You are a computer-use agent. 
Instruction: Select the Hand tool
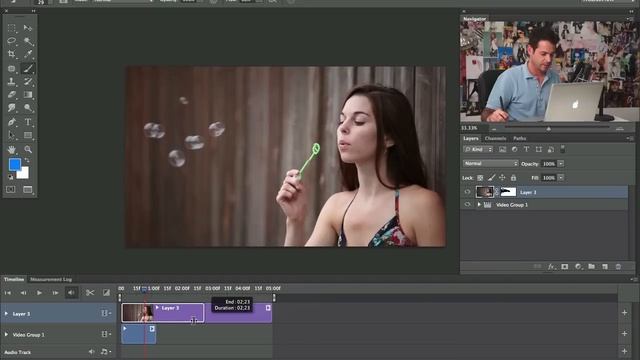(x=11, y=149)
